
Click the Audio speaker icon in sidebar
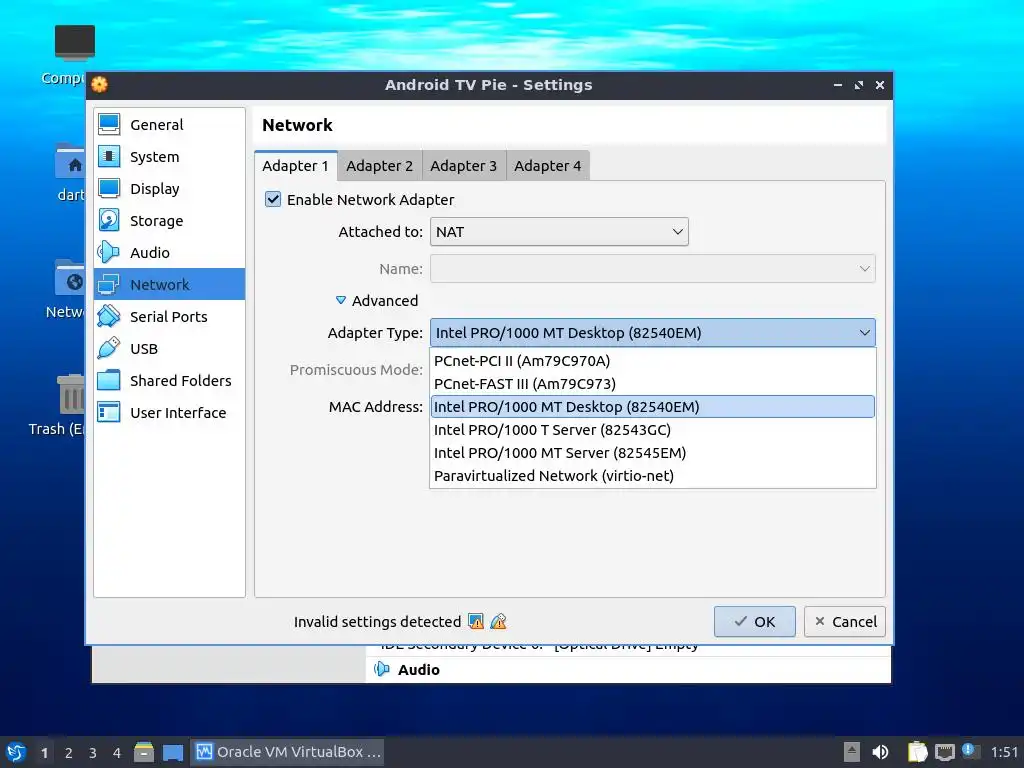[109, 252]
